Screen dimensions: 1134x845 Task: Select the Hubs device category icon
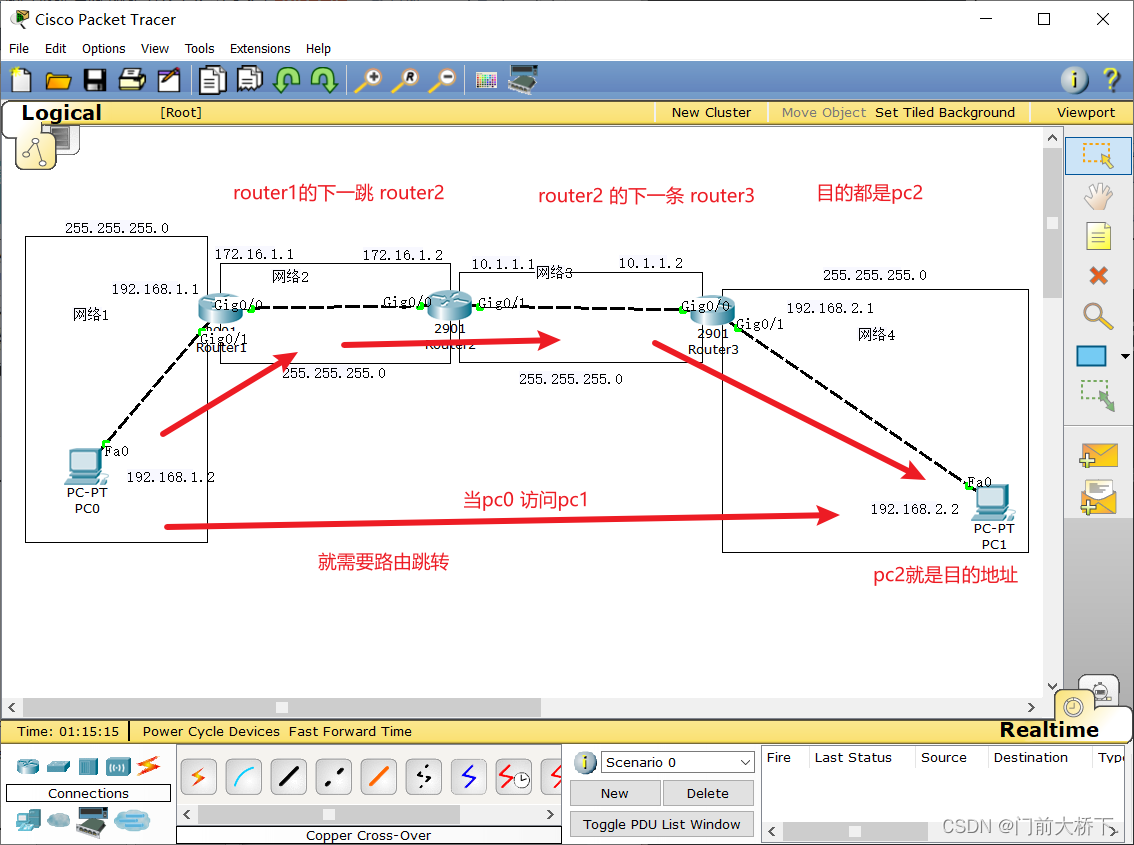pos(88,765)
